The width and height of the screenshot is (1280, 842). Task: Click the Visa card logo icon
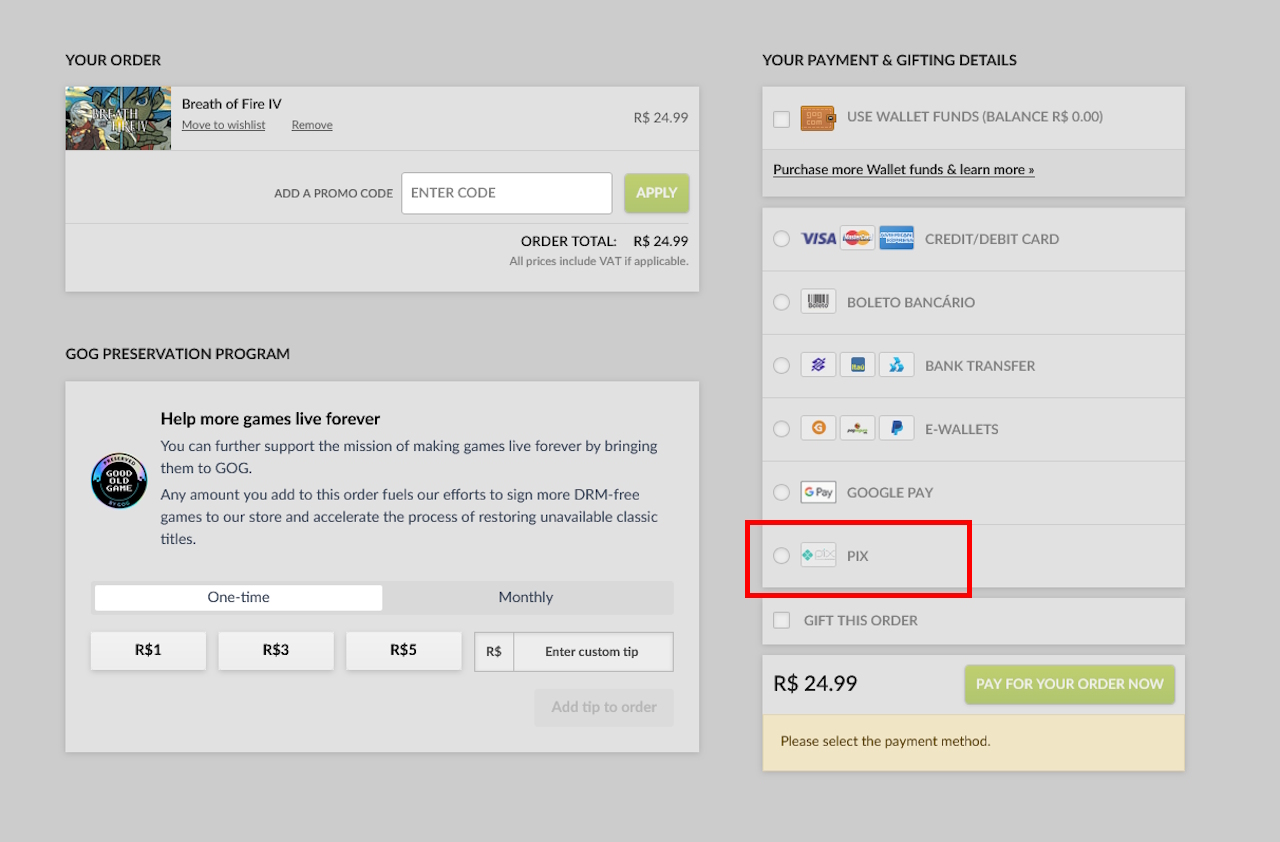point(818,239)
